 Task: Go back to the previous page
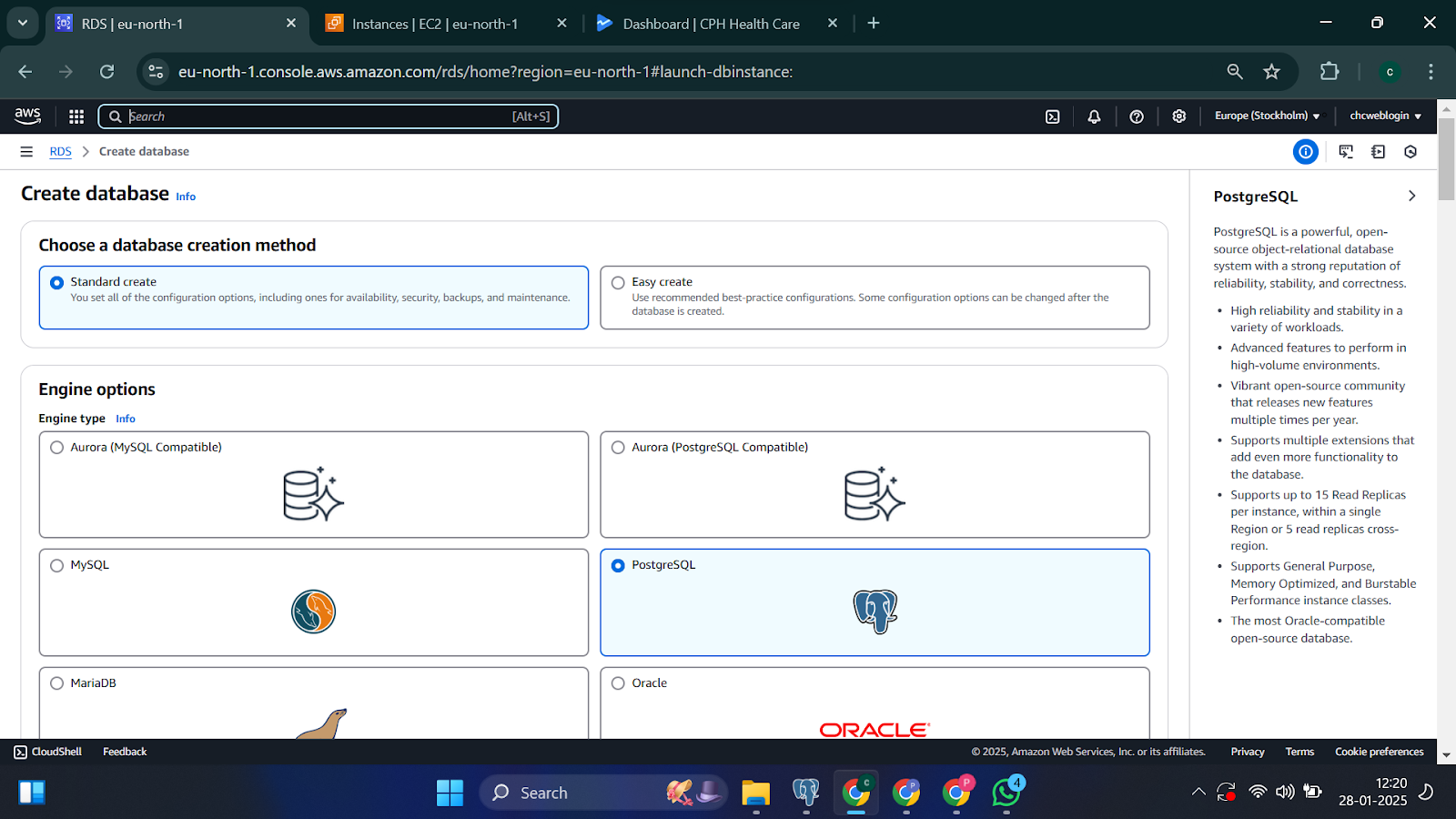pyautogui.click(x=25, y=72)
